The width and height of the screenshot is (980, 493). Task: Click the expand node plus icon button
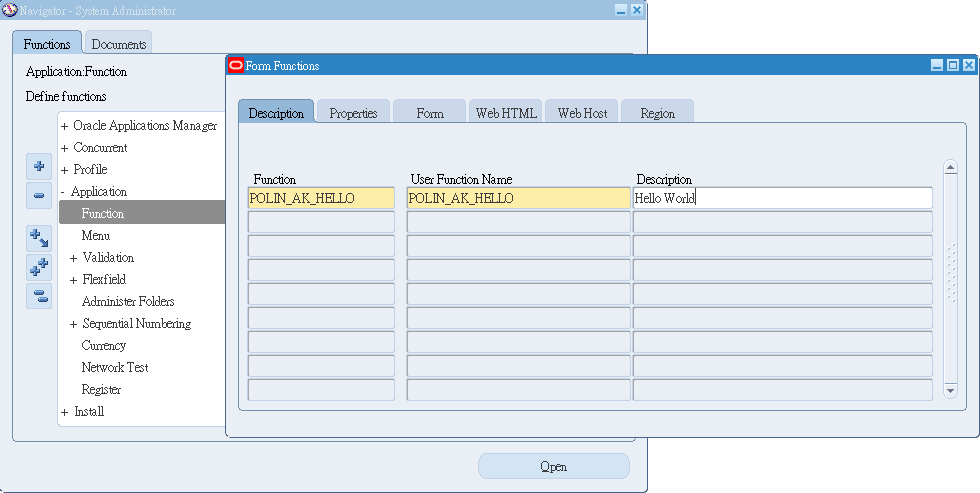pyautogui.click(x=39, y=166)
